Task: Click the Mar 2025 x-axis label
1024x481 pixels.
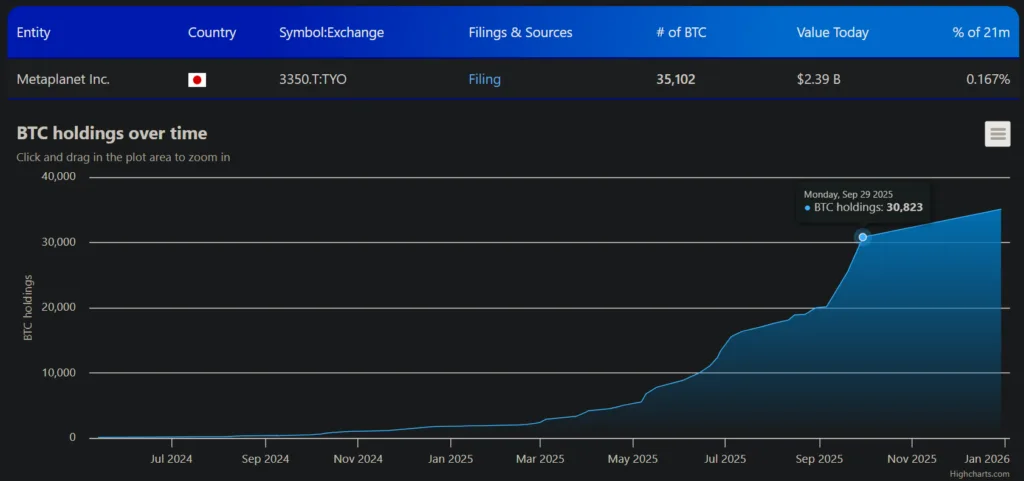Action: [539, 459]
